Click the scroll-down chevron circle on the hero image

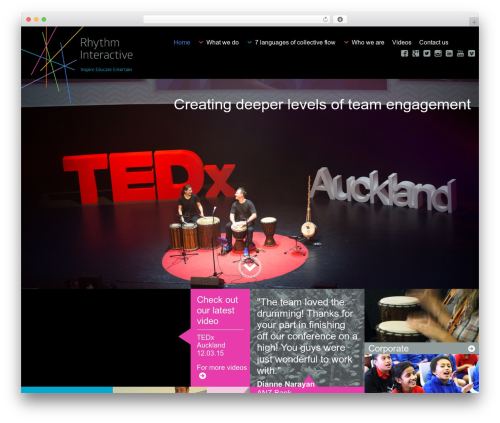[250, 266]
